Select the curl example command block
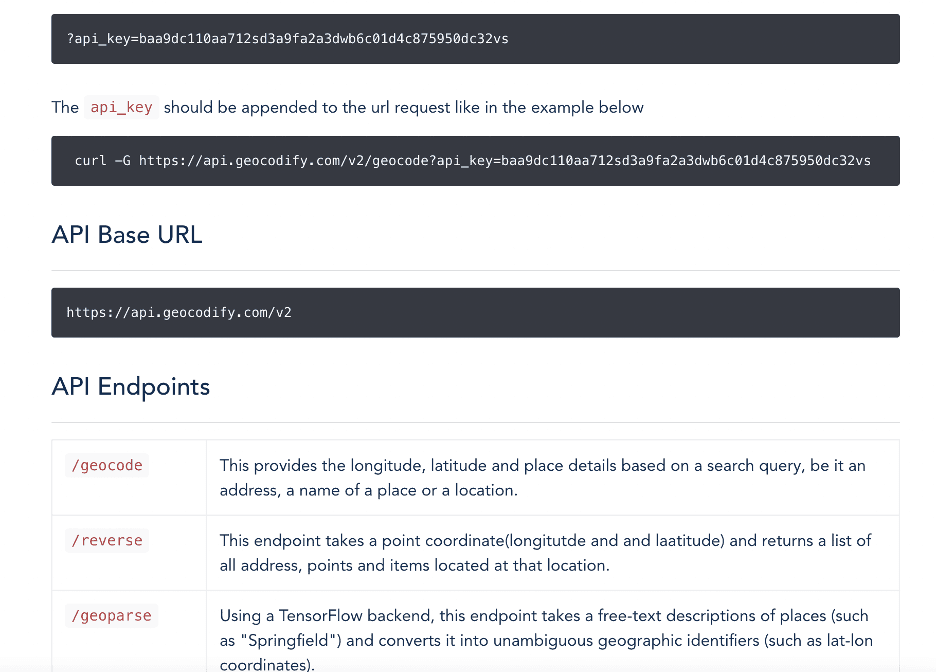The height and width of the screenshot is (672, 936). point(468,160)
